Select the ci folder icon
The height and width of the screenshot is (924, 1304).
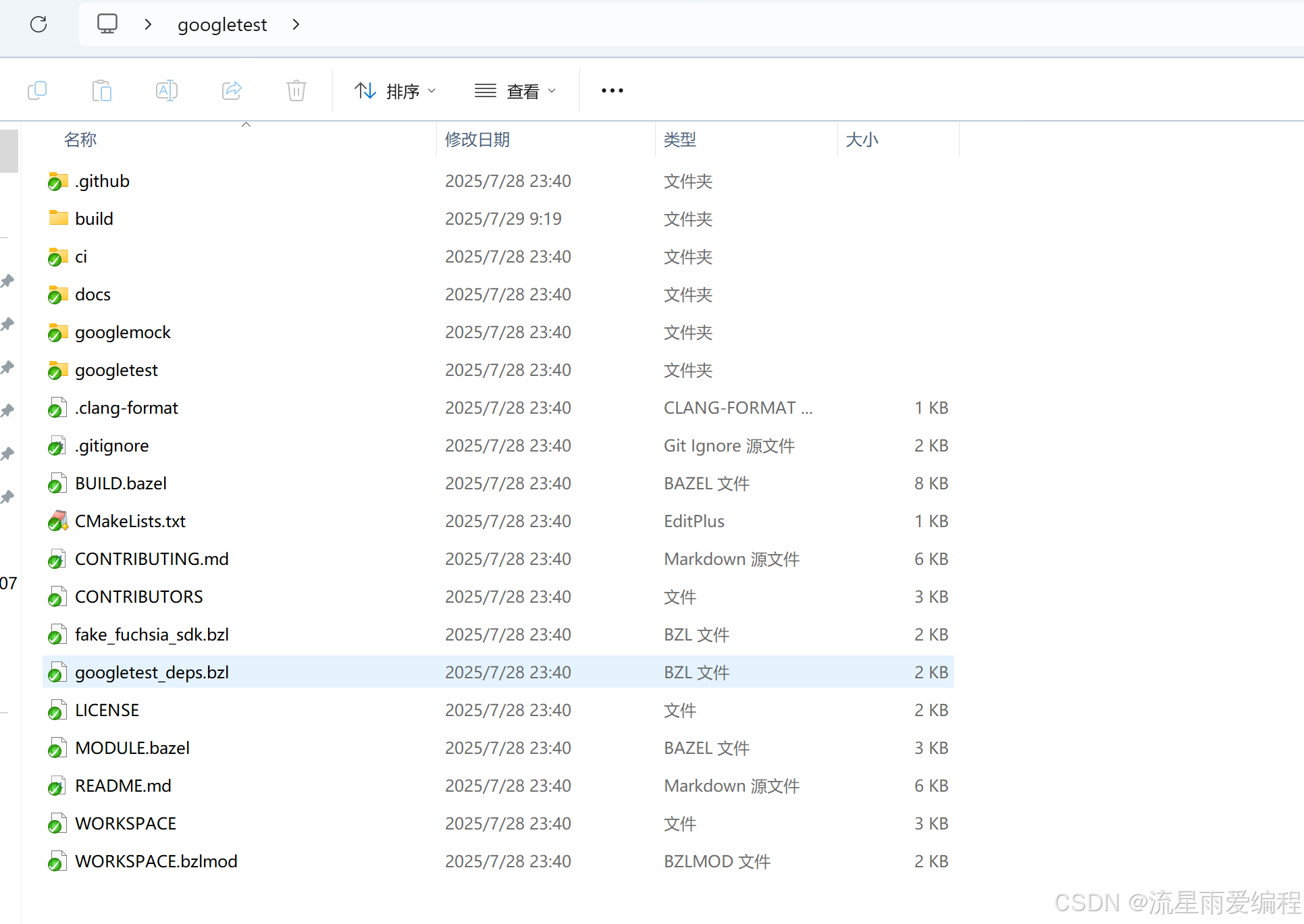[x=58, y=256]
